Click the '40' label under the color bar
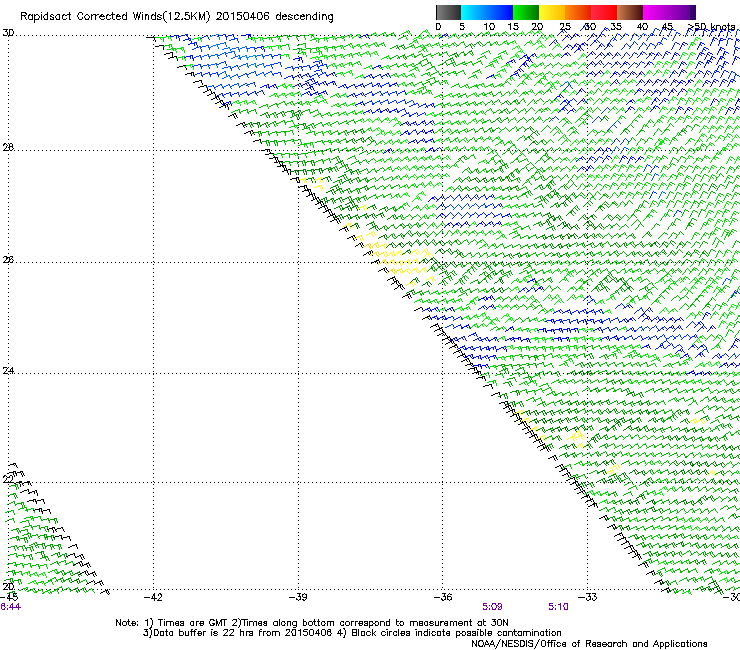Viewport: 740px width, 650px height. [x=642, y=27]
